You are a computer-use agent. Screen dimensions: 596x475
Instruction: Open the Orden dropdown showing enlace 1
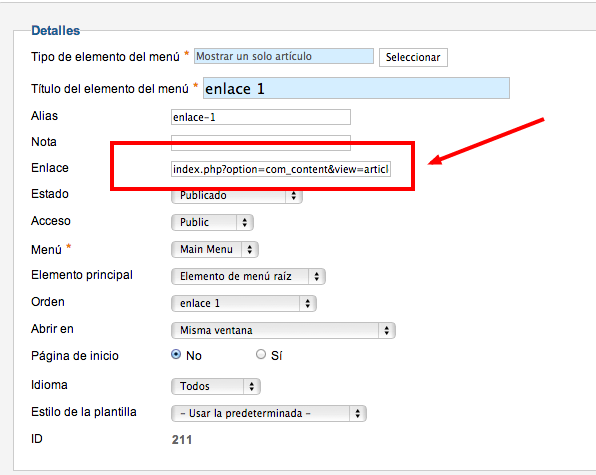click(244, 303)
